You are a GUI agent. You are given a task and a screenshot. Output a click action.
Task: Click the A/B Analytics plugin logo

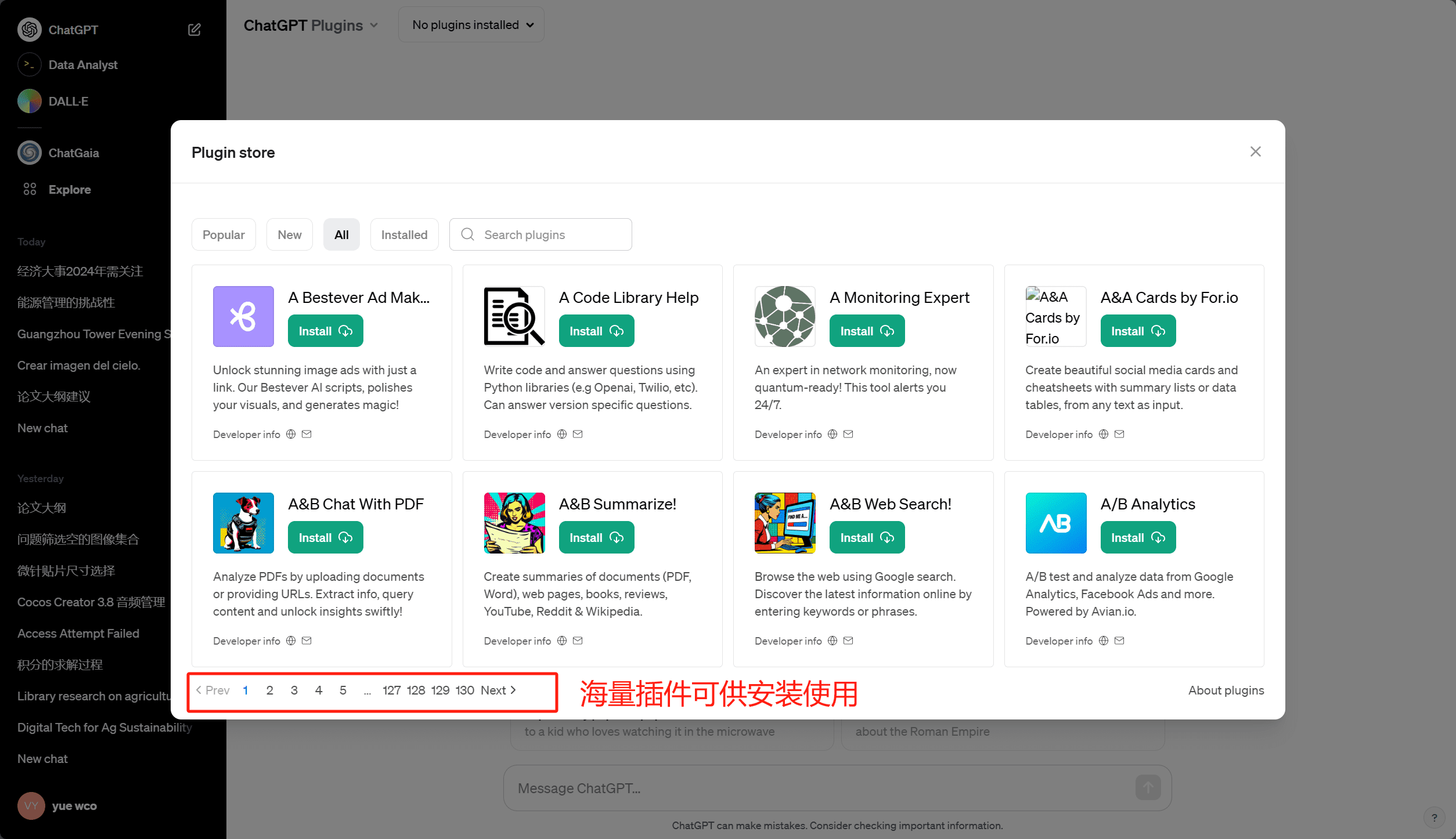click(1055, 523)
